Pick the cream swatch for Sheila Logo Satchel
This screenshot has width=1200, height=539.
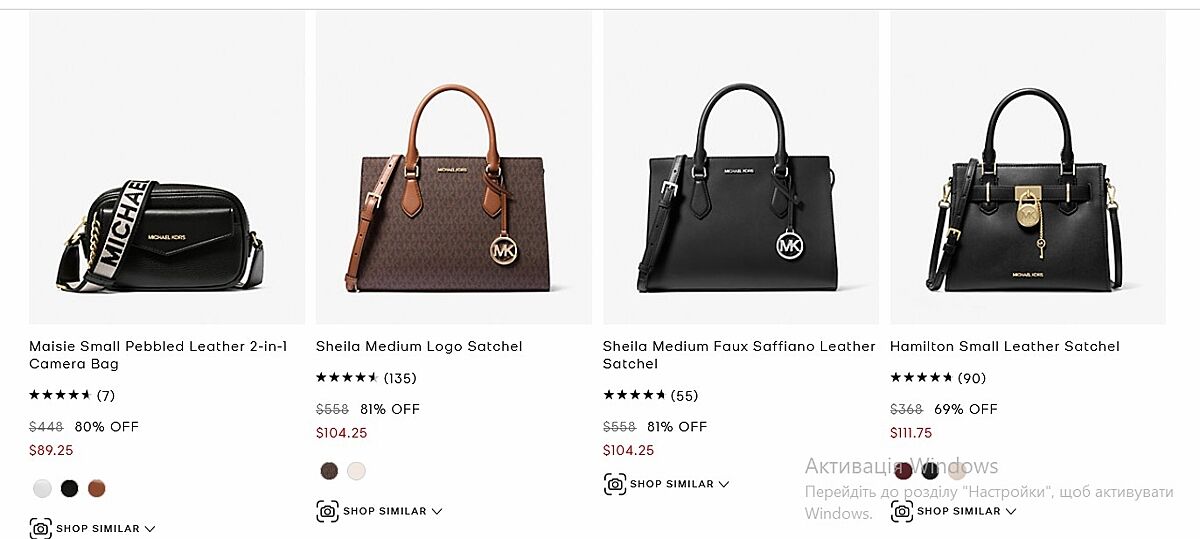pos(356,471)
